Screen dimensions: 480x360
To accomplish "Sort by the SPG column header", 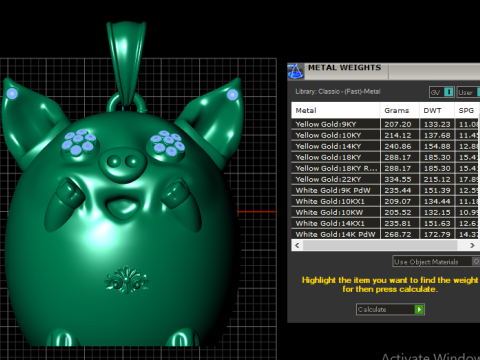I will coord(467,110).
